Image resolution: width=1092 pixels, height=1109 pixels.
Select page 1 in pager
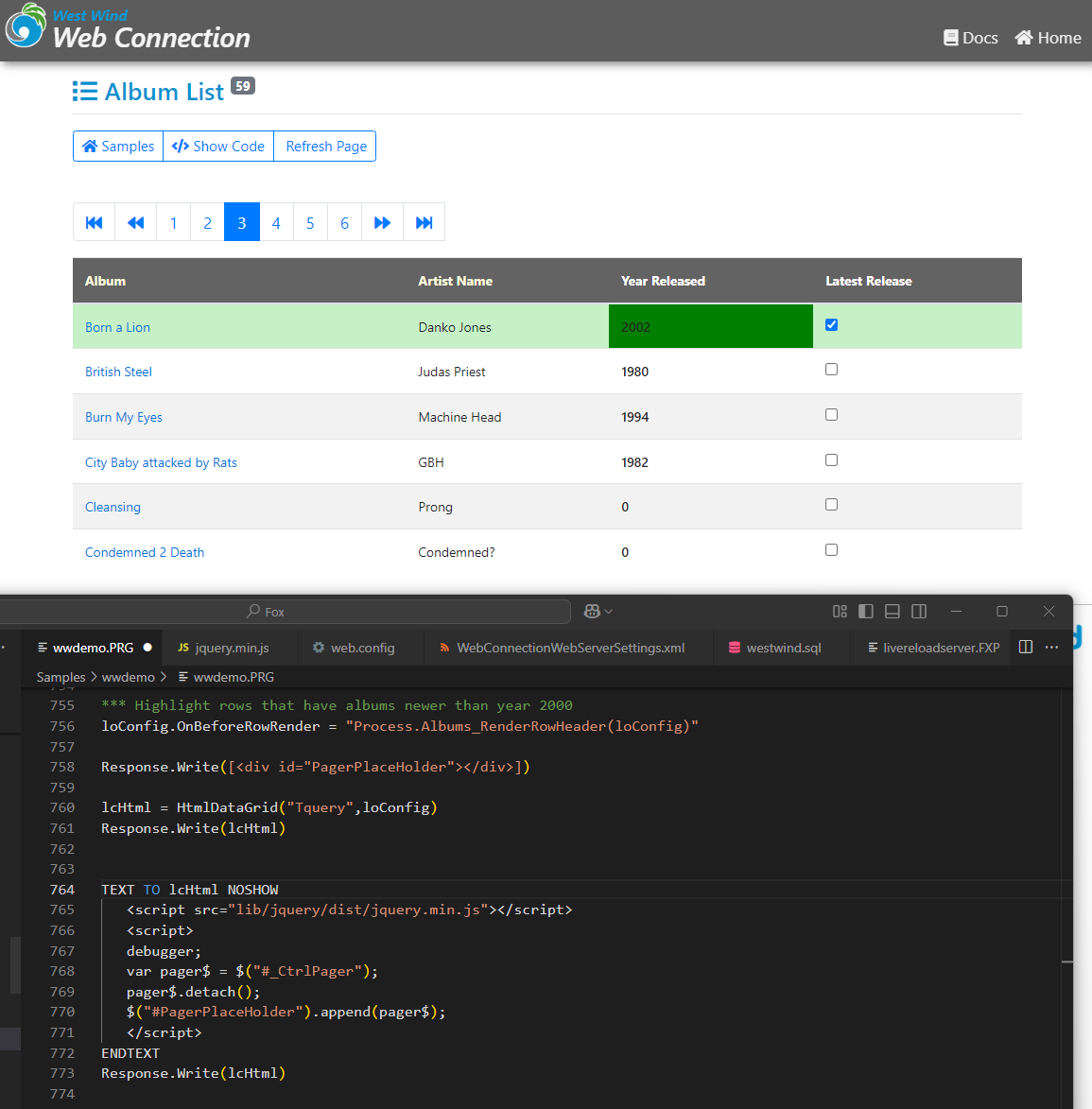click(173, 223)
